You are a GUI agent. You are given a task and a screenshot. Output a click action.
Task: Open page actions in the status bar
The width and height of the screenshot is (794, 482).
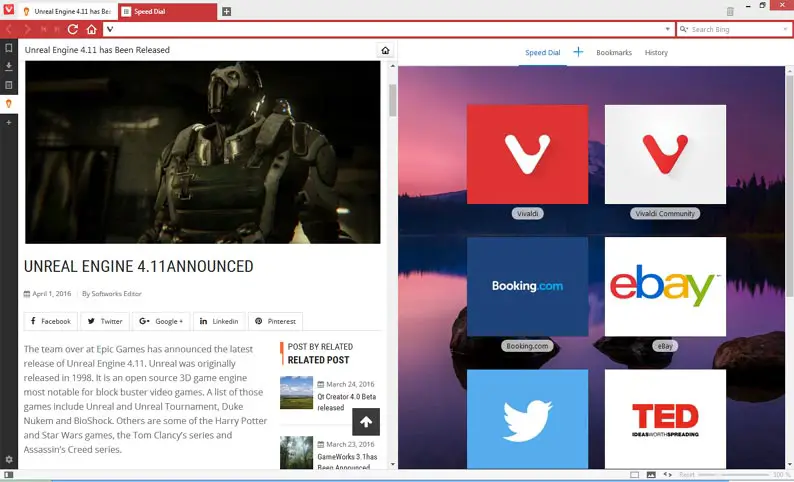click(667, 475)
